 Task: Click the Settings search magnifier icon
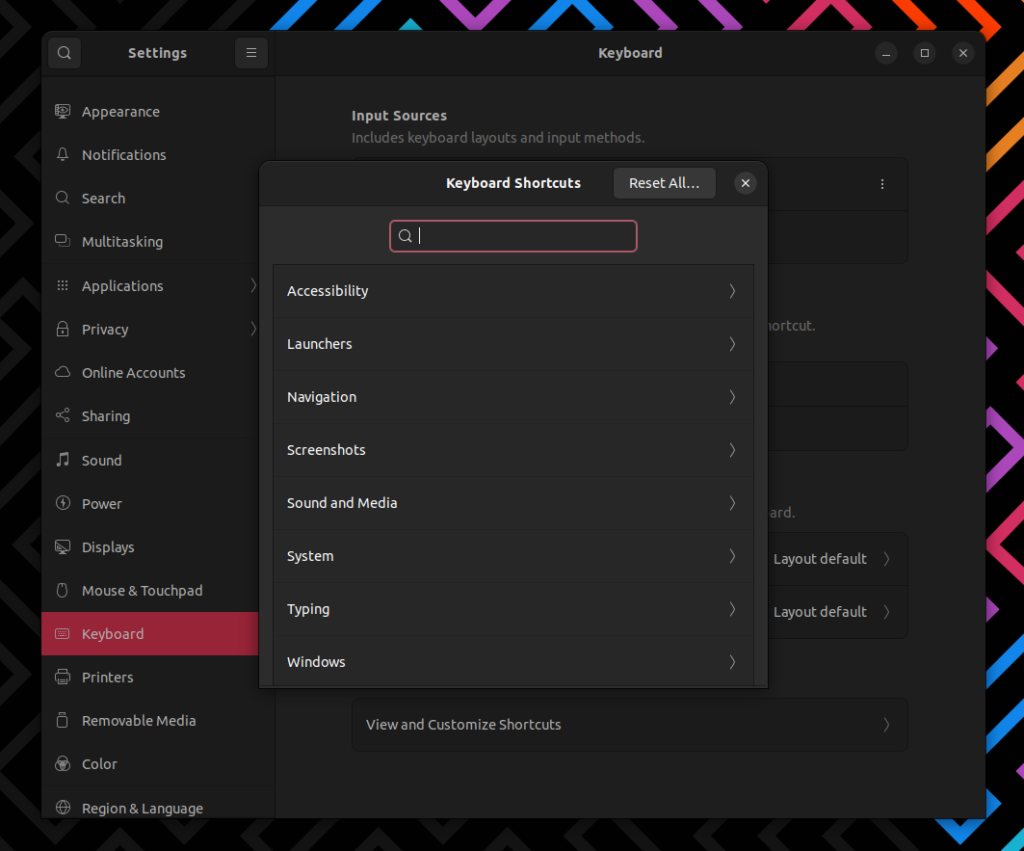(x=64, y=52)
